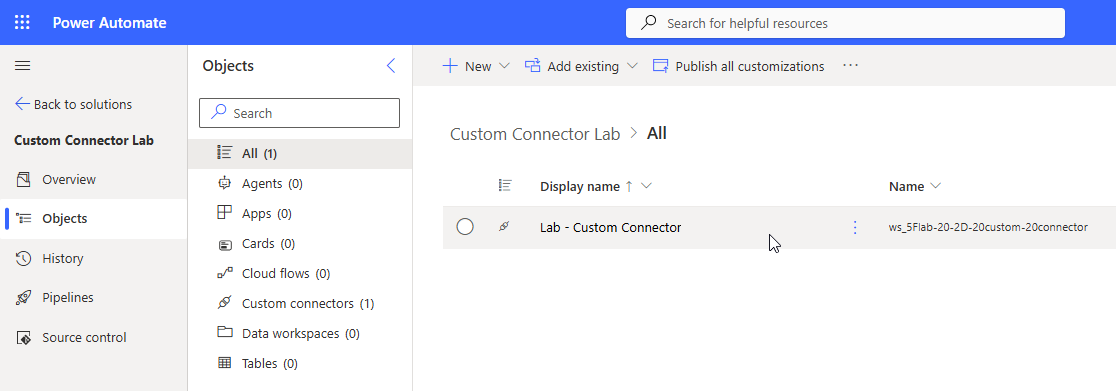Collapse the Objects panel with chevron

[x=391, y=66]
